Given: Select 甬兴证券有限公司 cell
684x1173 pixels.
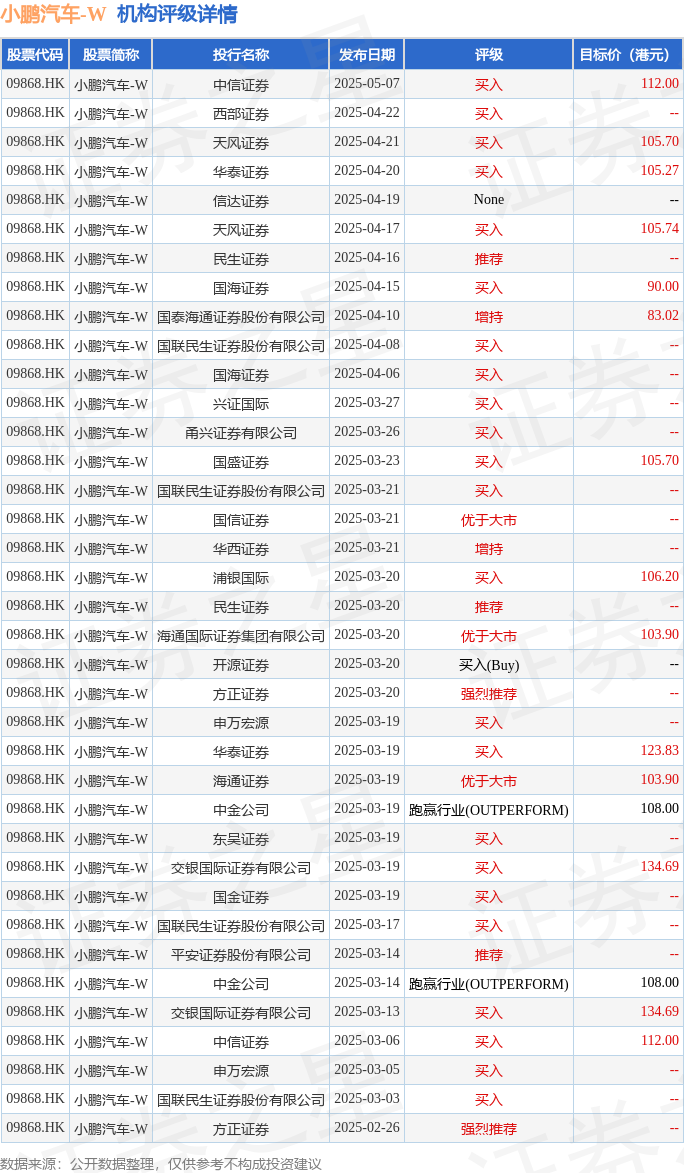Looking at the screenshot, I should [x=240, y=432].
